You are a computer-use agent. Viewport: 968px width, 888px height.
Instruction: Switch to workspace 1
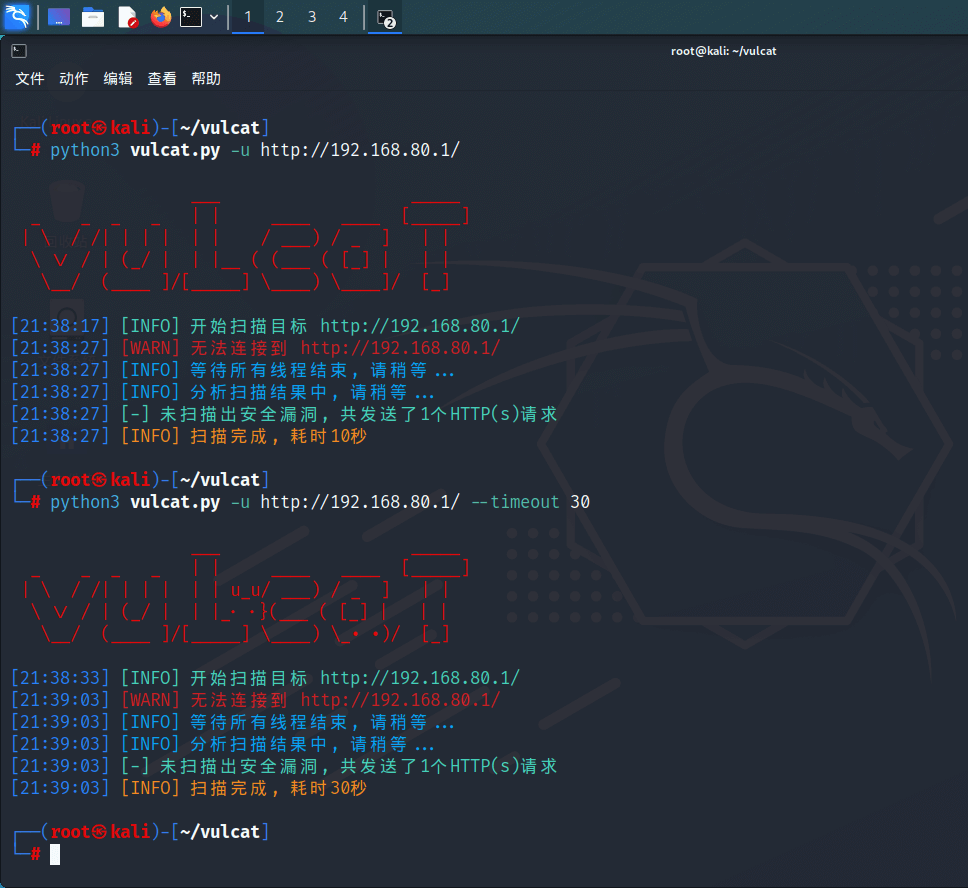tap(248, 17)
